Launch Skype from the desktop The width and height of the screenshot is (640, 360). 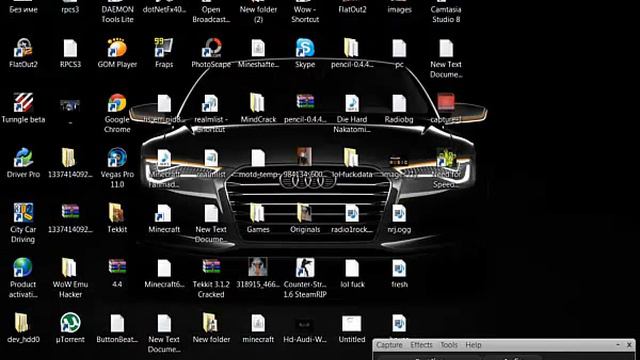305,48
